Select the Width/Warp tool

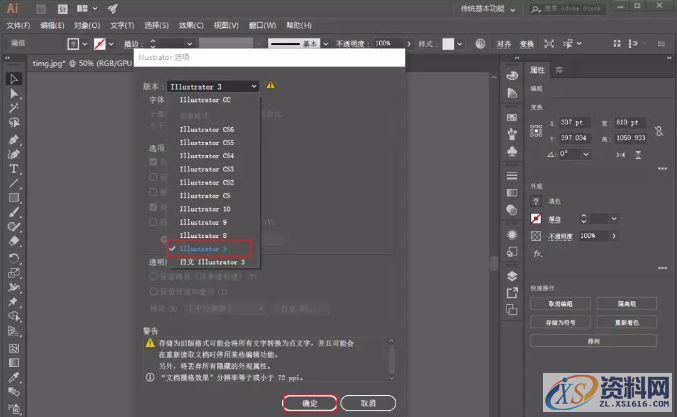[14, 287]
